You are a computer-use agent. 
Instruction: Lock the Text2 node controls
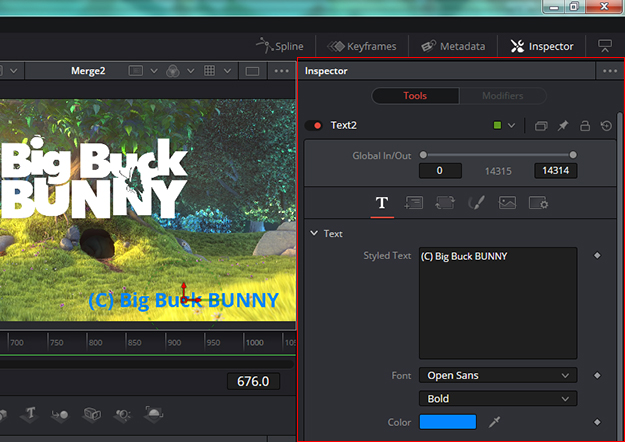tap(585, 126)
